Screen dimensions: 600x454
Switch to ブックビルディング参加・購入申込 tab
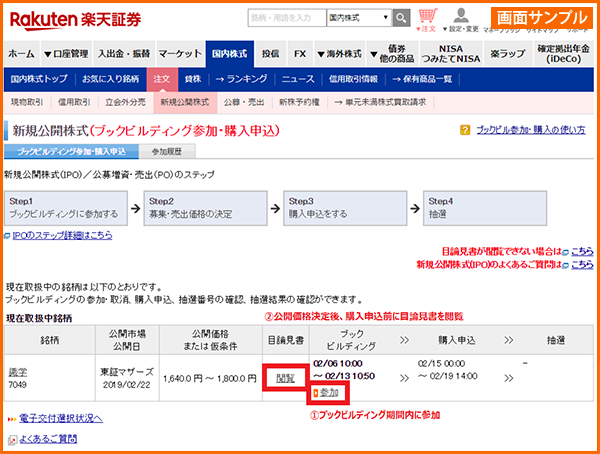tap(71, 152)
